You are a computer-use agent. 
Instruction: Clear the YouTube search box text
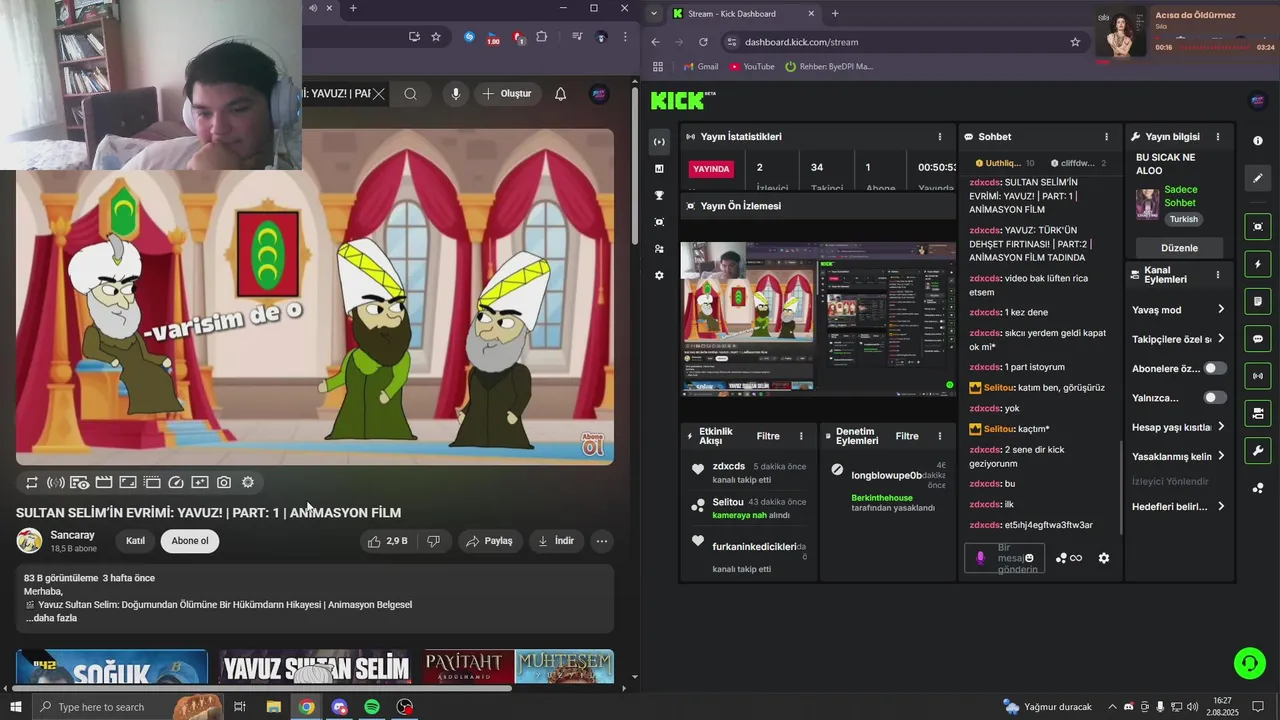coord(378,94)
